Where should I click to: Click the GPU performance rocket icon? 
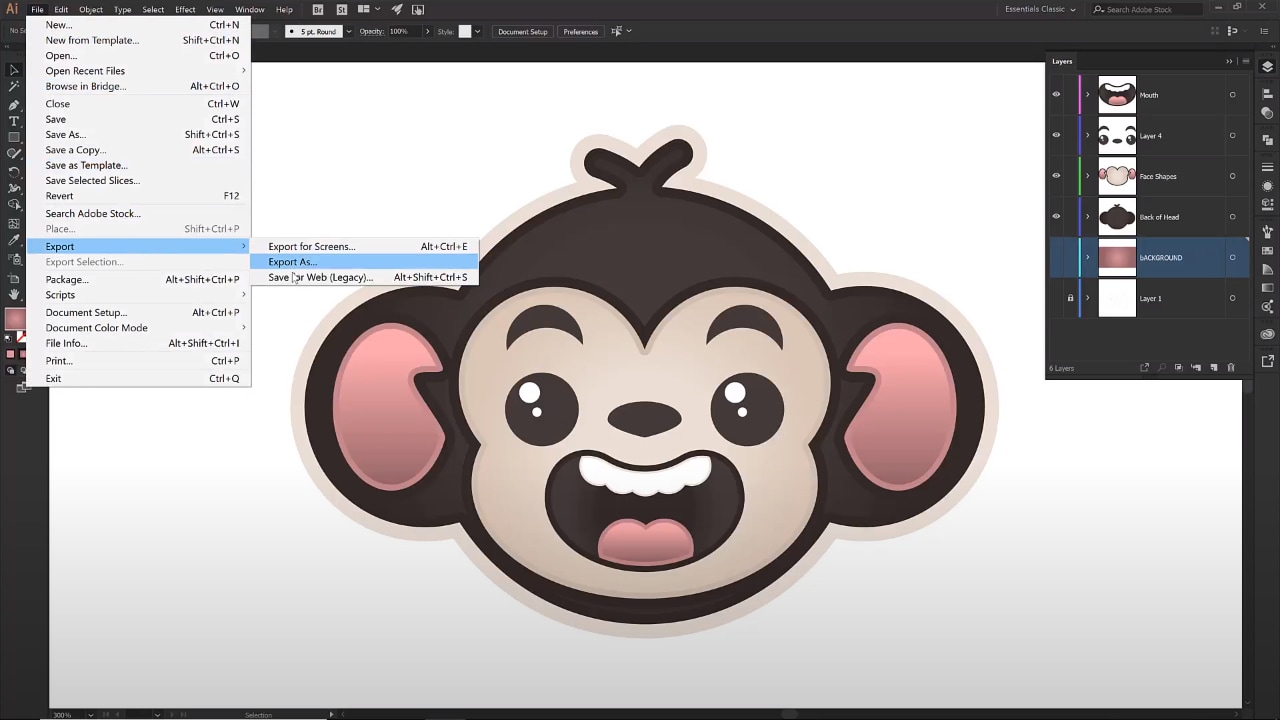[397, 10]
